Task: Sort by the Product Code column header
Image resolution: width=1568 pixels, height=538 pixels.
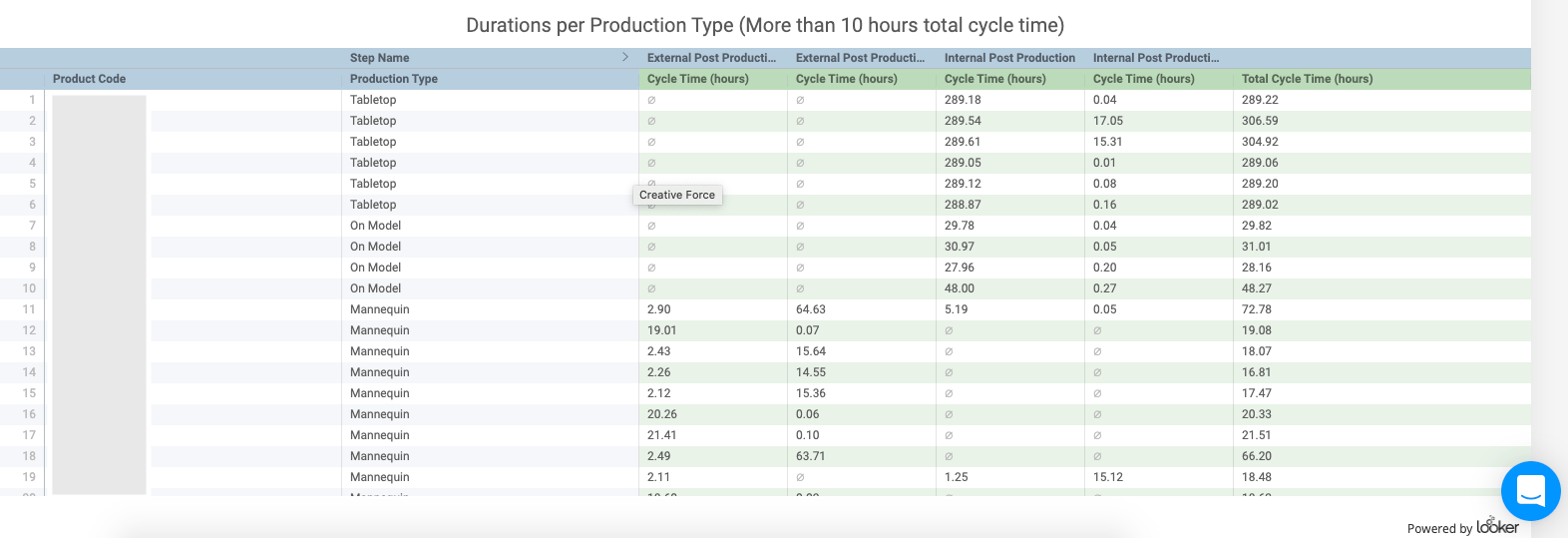Action: coord(89,79)
